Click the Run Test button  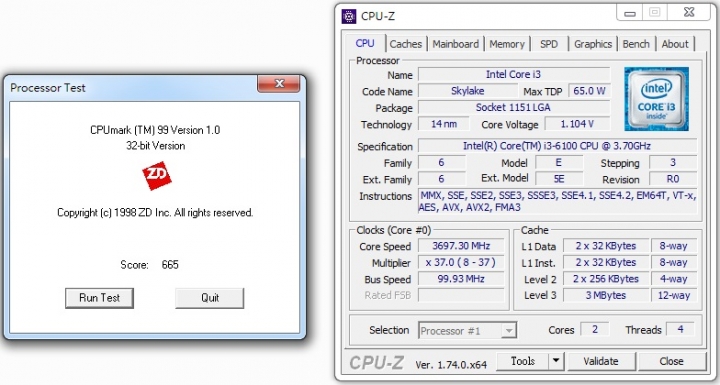pos(99,298)
